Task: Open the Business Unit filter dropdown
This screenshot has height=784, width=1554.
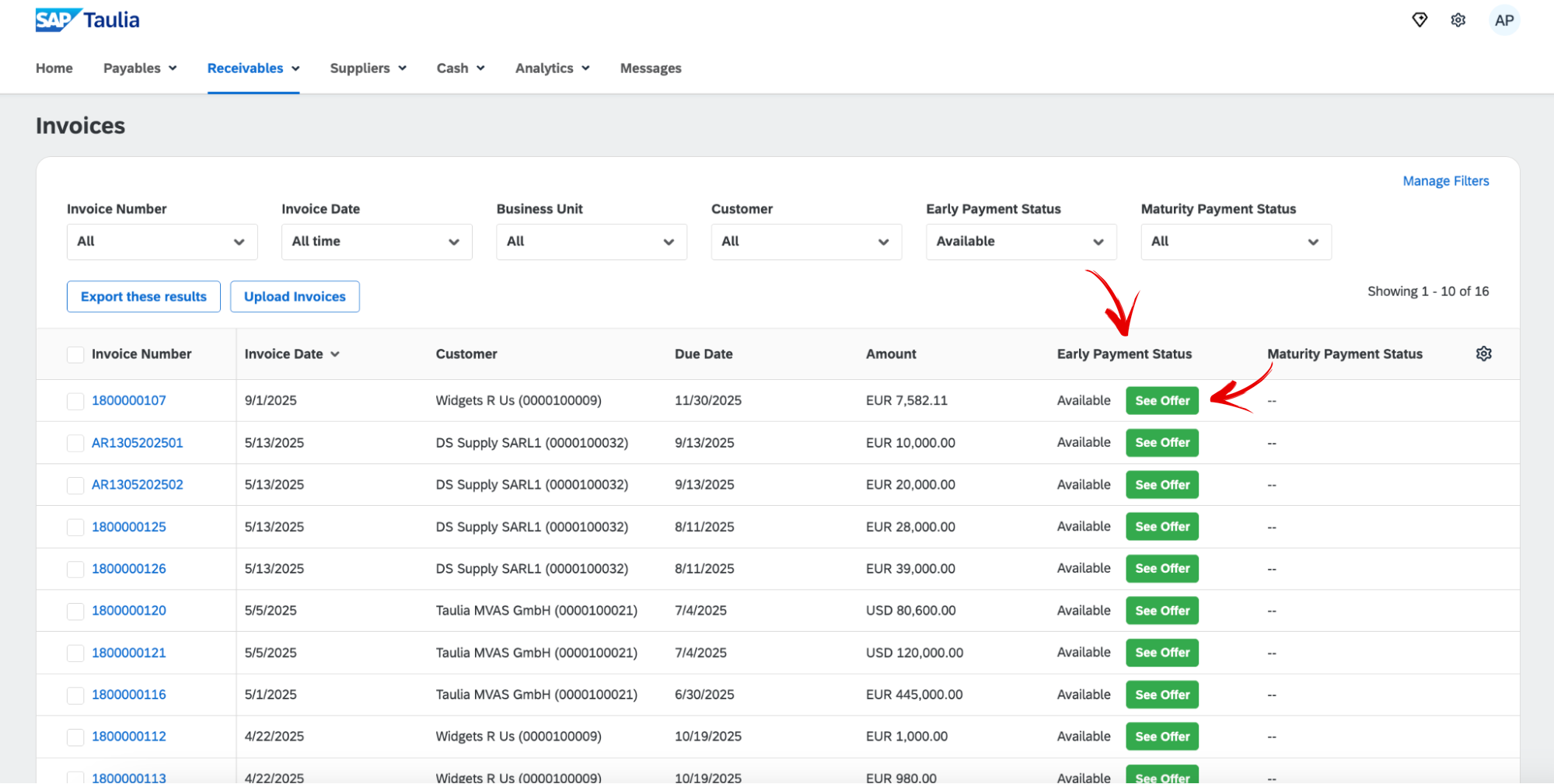Action: pos(592,242)
